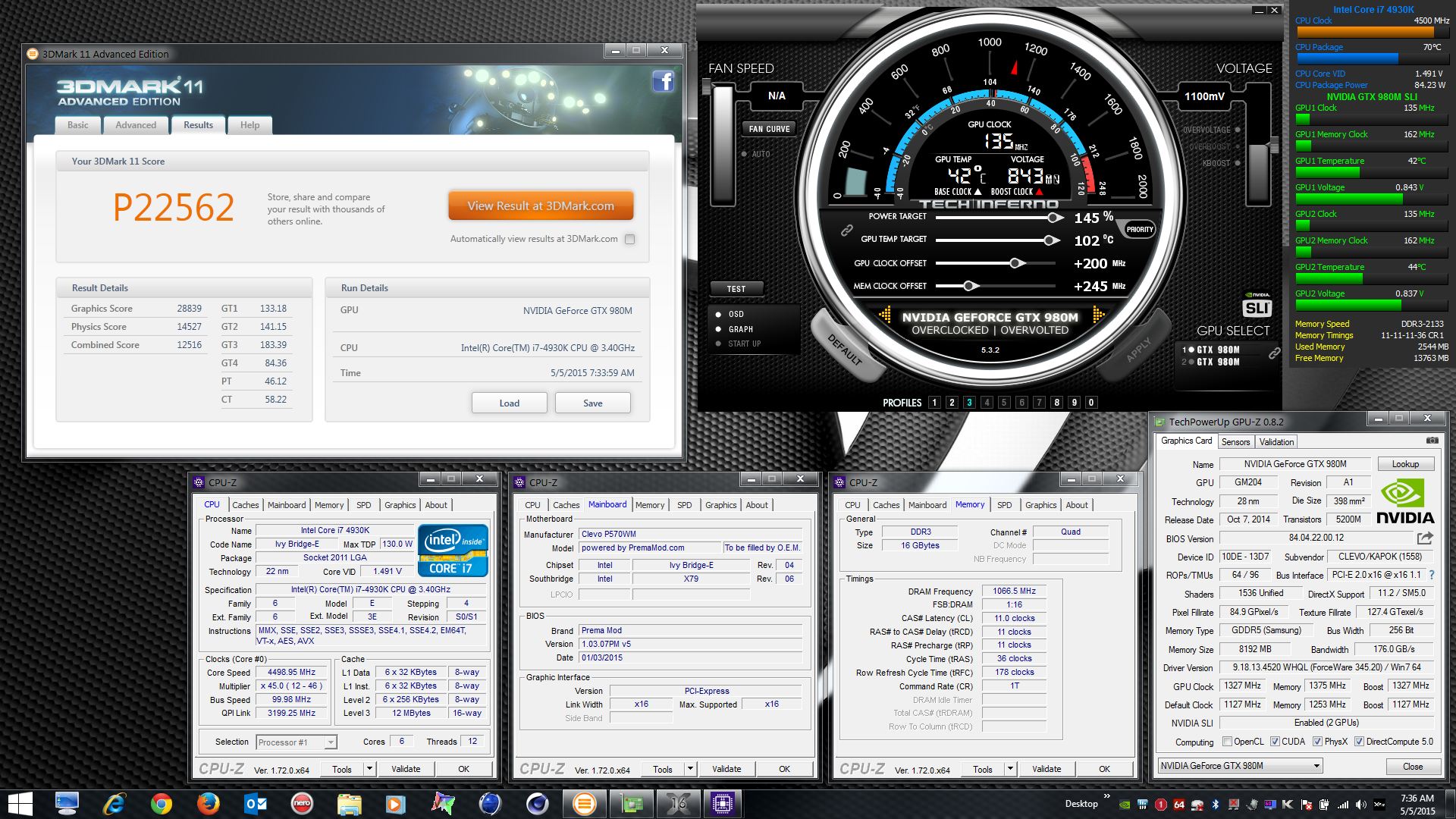The width and height of the screenshot is (1456, 819).
Task: Expand the GPU-Z graphics card selector dropdown
Action: 1316,766
